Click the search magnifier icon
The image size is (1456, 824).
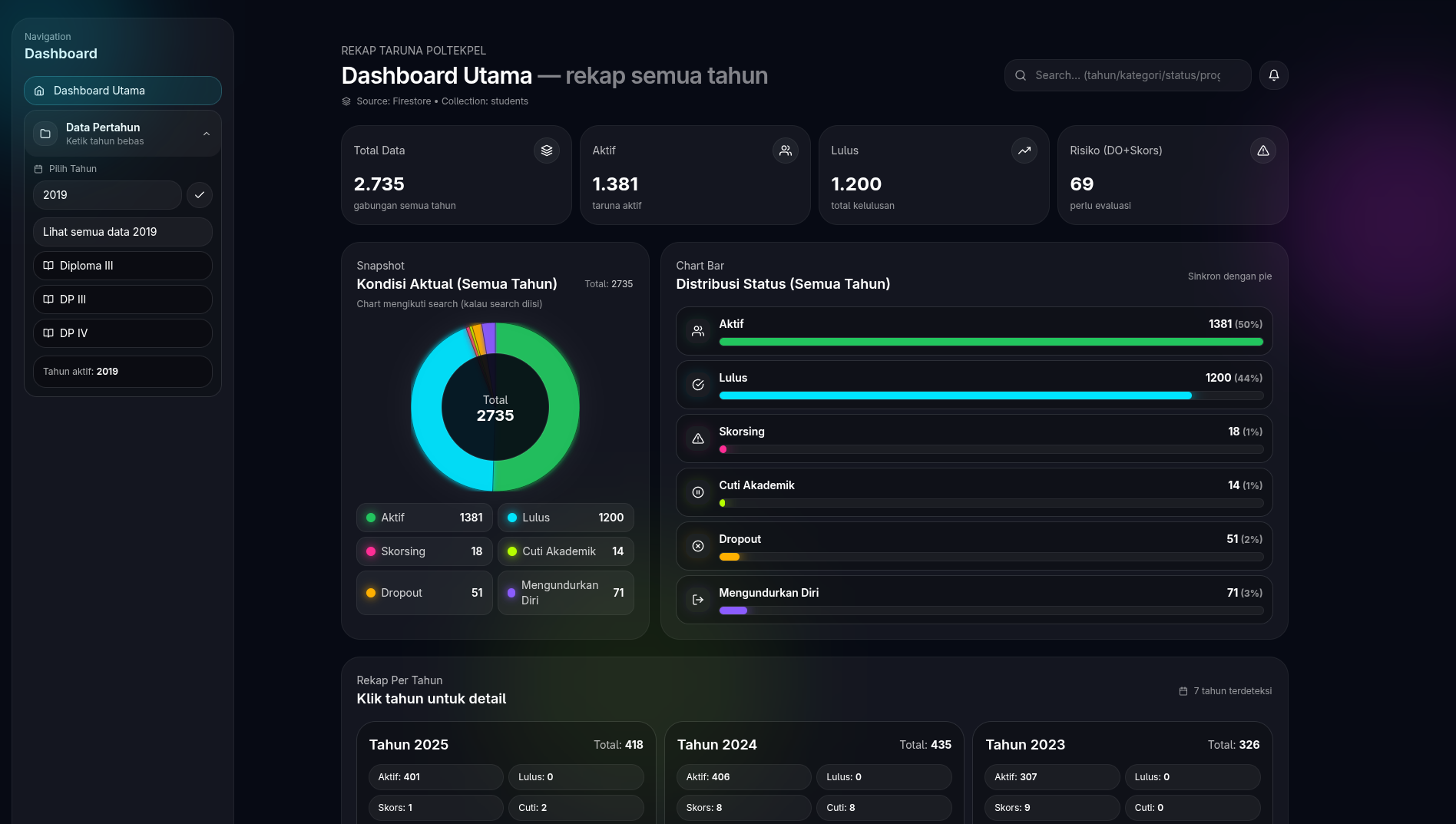point(1021,75)
